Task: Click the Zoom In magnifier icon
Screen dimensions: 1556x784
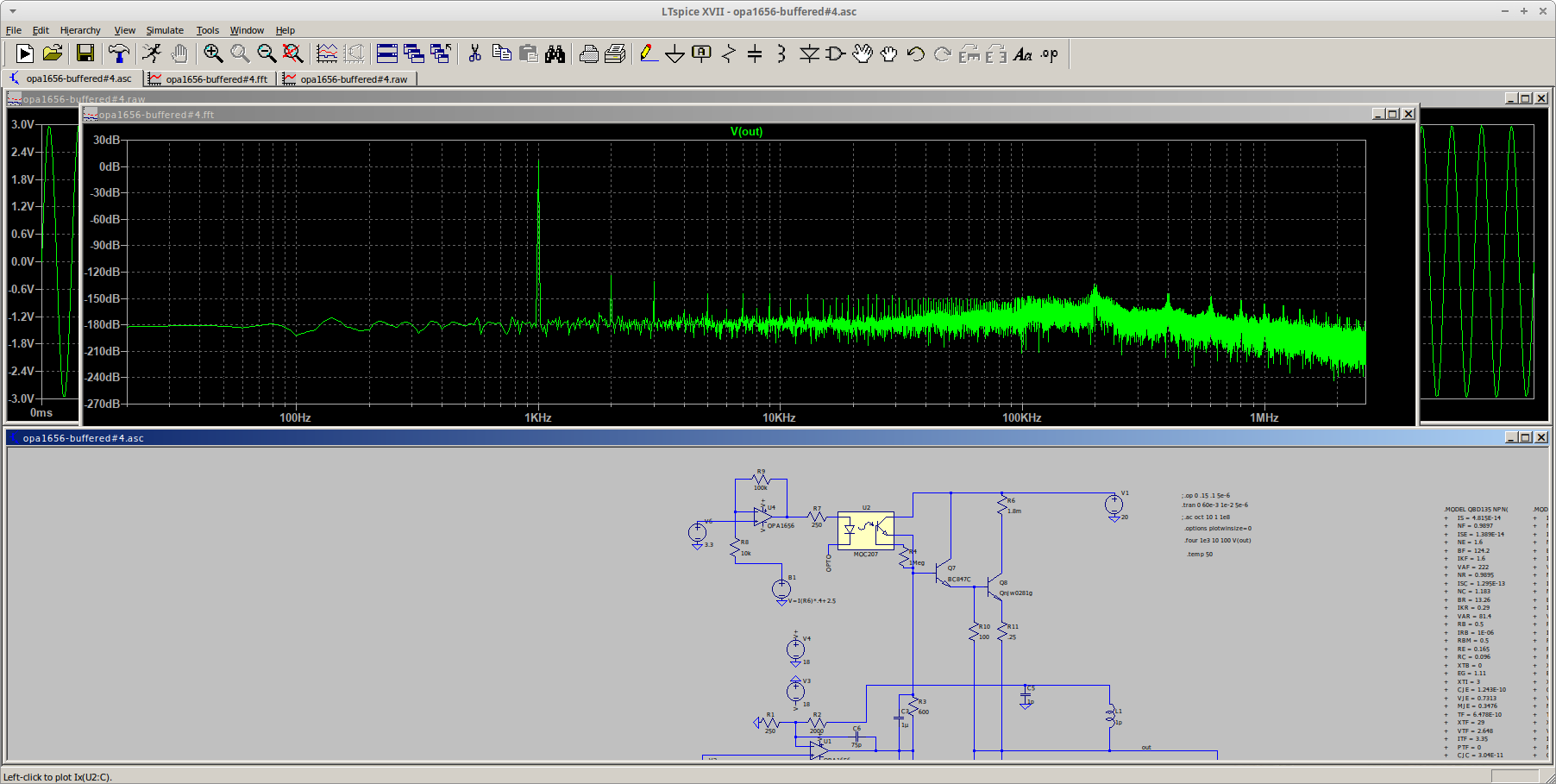Action: coord(213,53)
